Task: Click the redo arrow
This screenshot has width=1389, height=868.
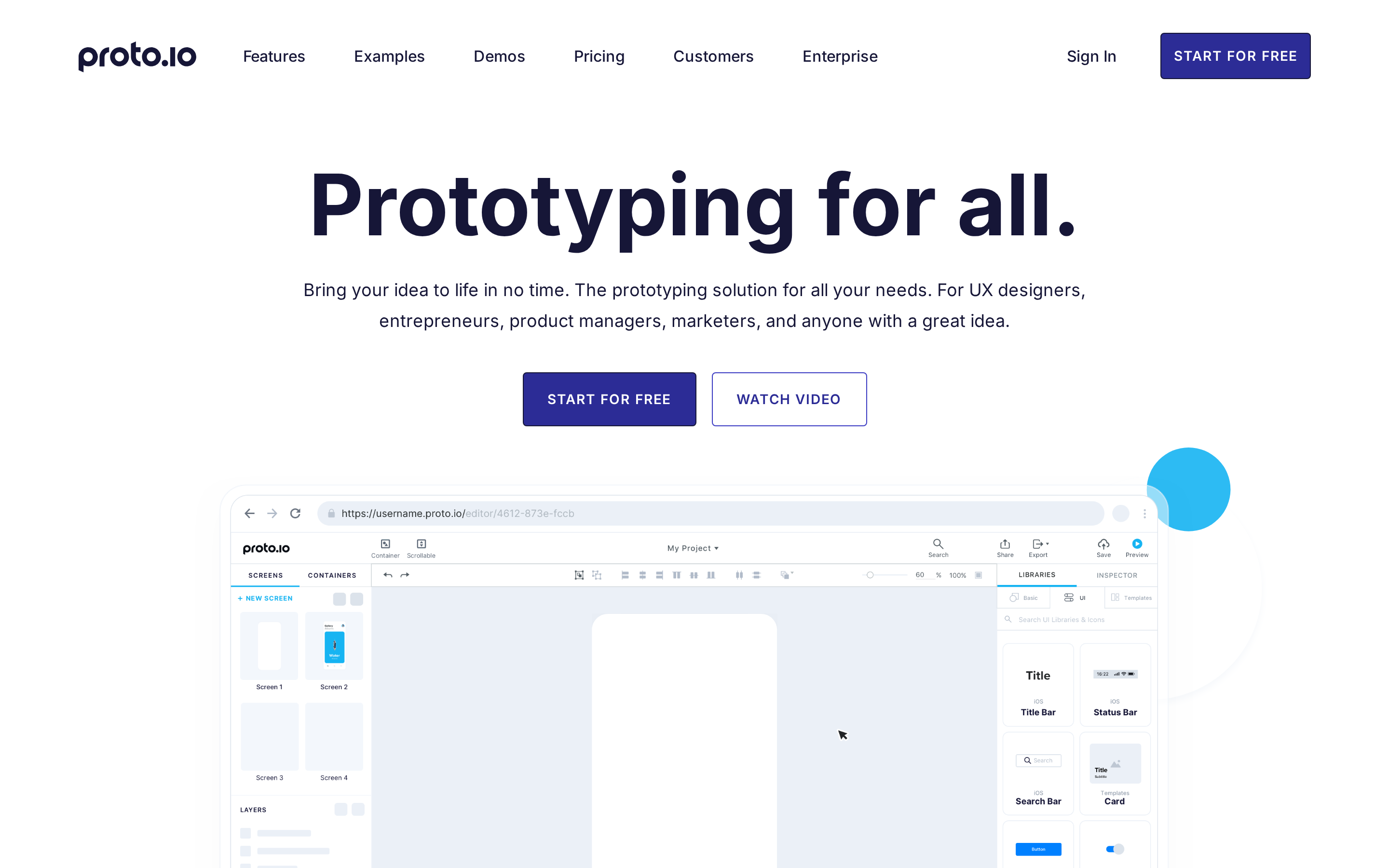Action: pyautogui.click(x=405, y=575)
